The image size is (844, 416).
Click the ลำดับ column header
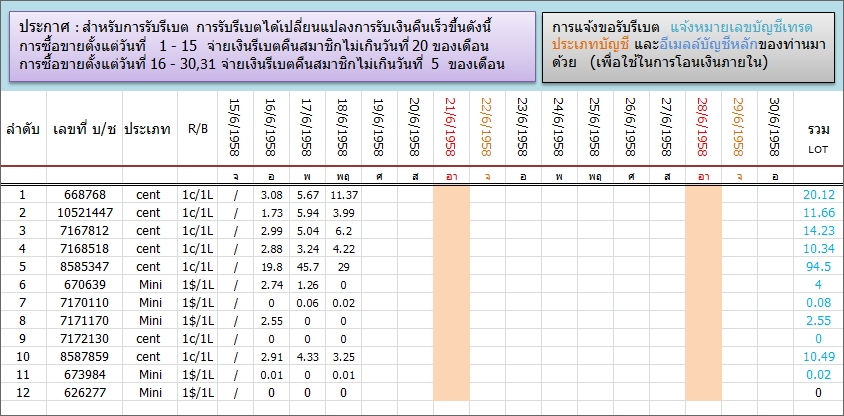click(x=23, y=130)
